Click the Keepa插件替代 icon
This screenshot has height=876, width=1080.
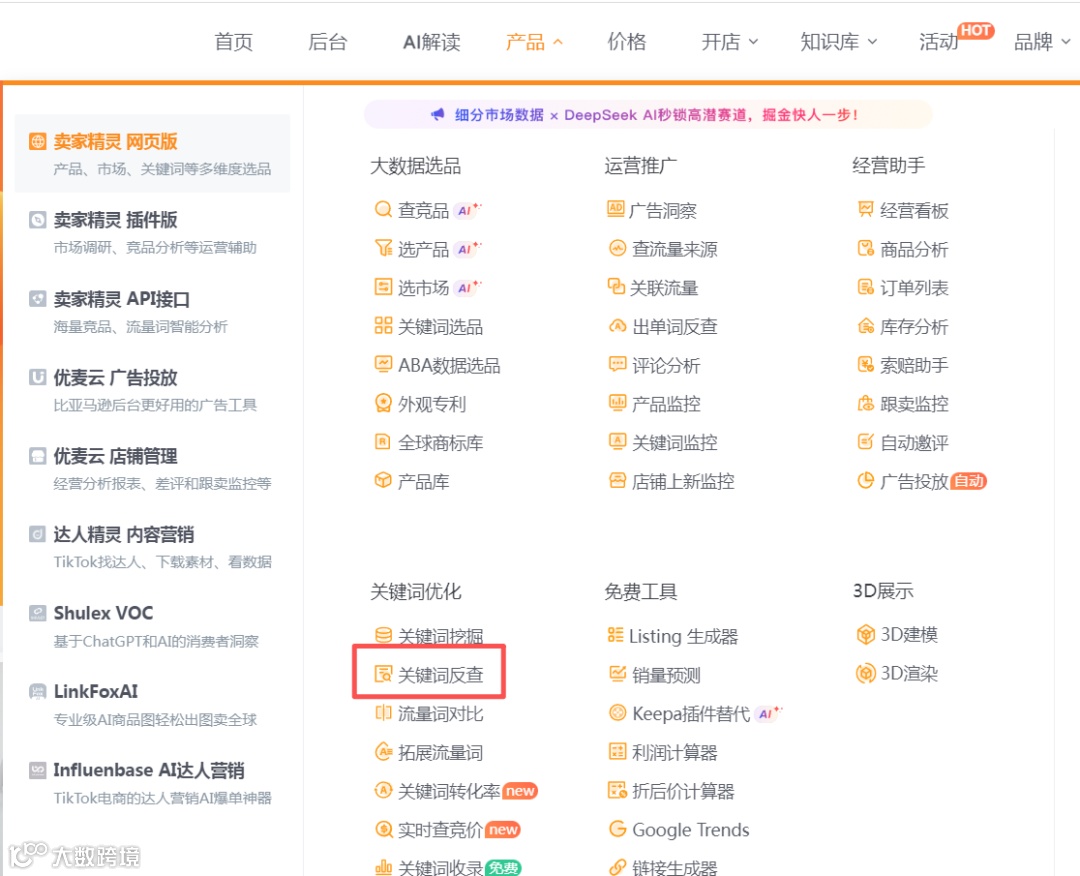pyautogui.click(x=617, y=713)
